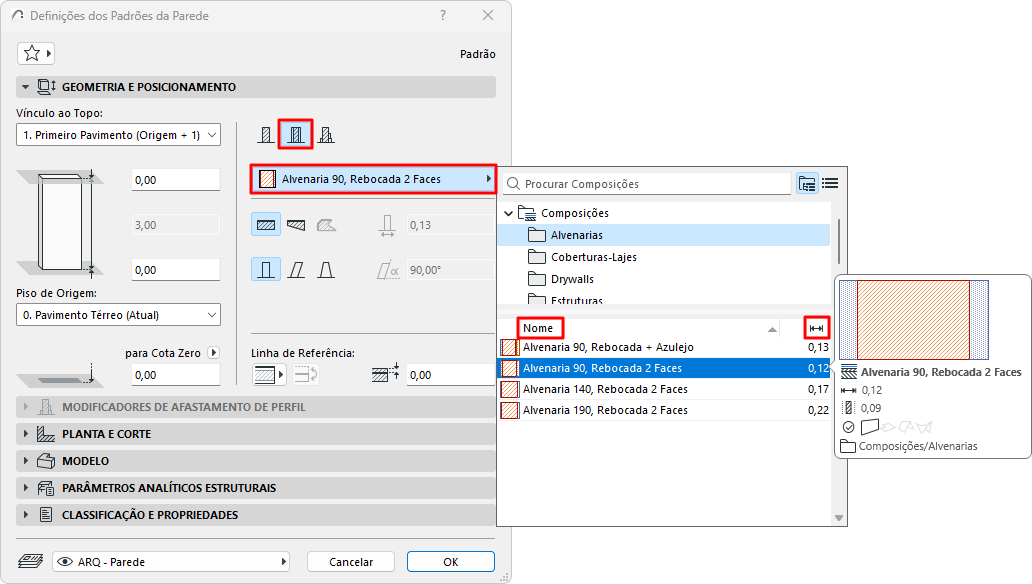Click the reference line offset 0,00 field
1032x584 pixels.
tap(450, 375)
